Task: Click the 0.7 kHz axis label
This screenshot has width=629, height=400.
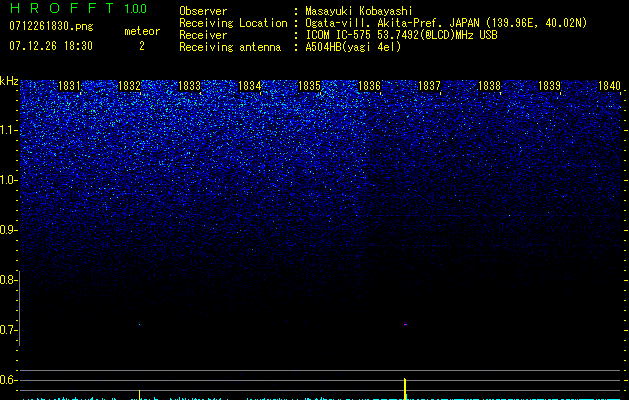Action: click(8, 330)
